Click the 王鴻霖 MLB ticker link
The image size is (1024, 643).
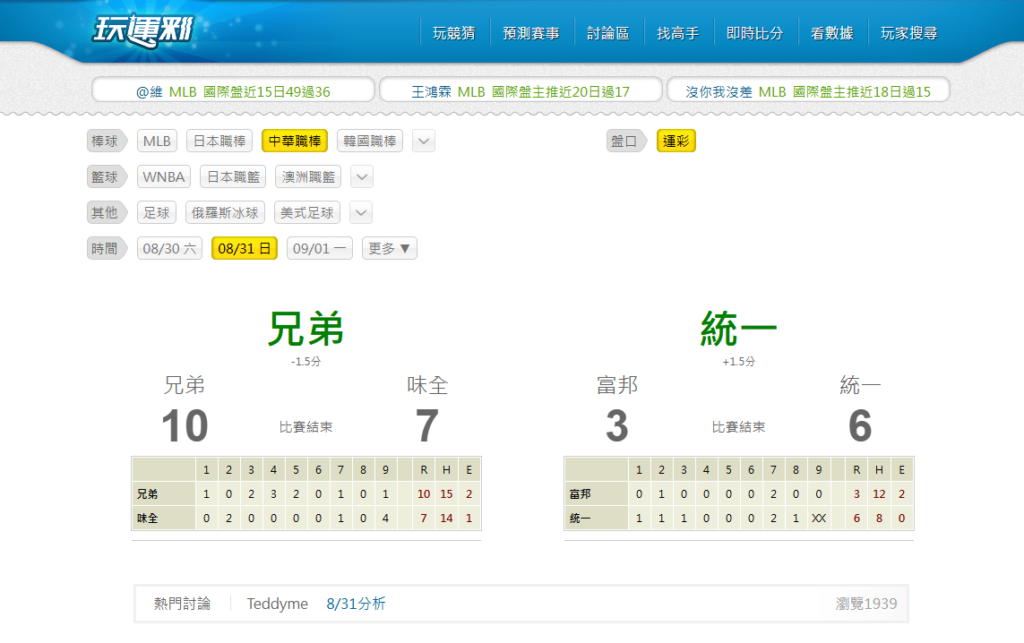click(x=519, y=89)
